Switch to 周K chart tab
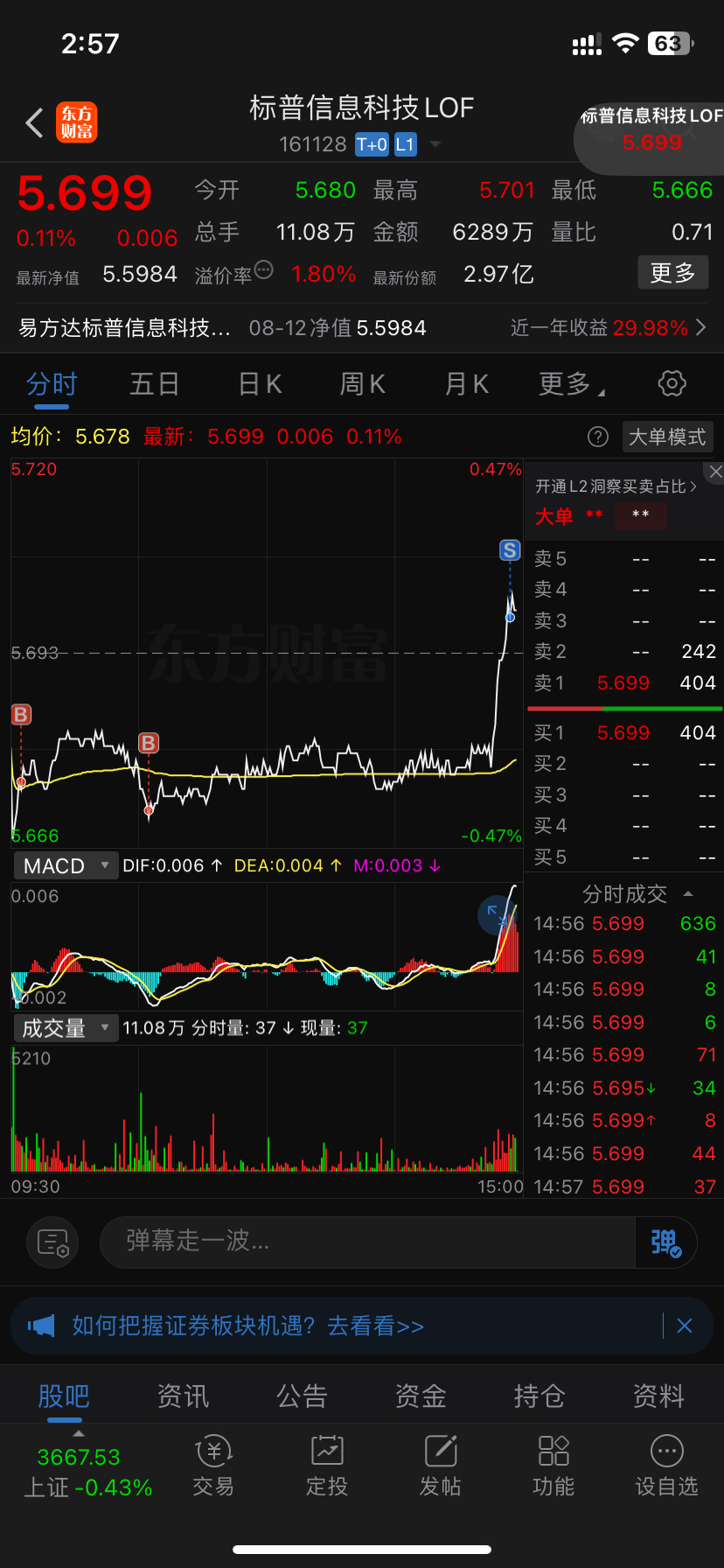724x1568 pixels. [x=362, y=384]
